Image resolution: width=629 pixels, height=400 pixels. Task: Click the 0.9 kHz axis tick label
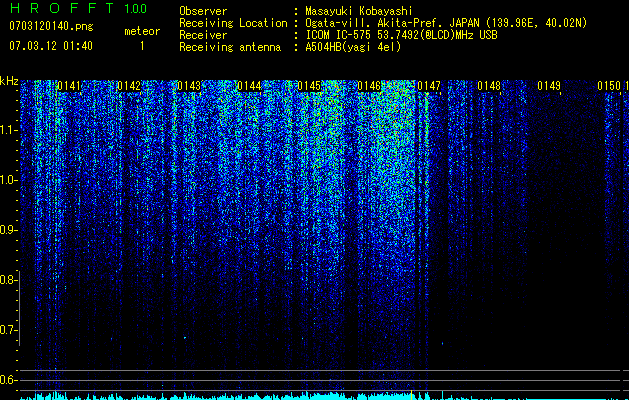[x=7, y=230]
